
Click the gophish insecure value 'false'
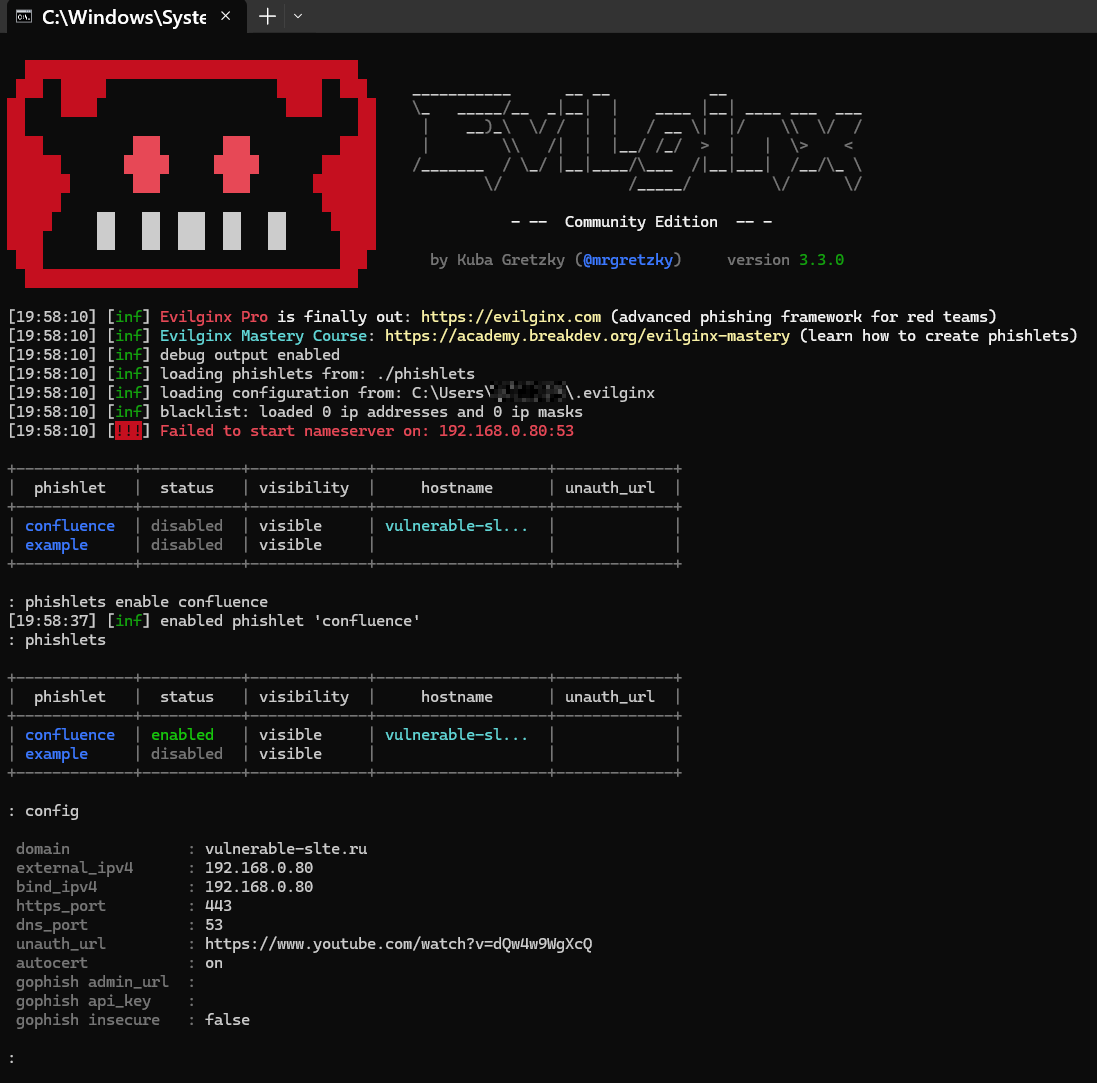tap(227, 1020)
